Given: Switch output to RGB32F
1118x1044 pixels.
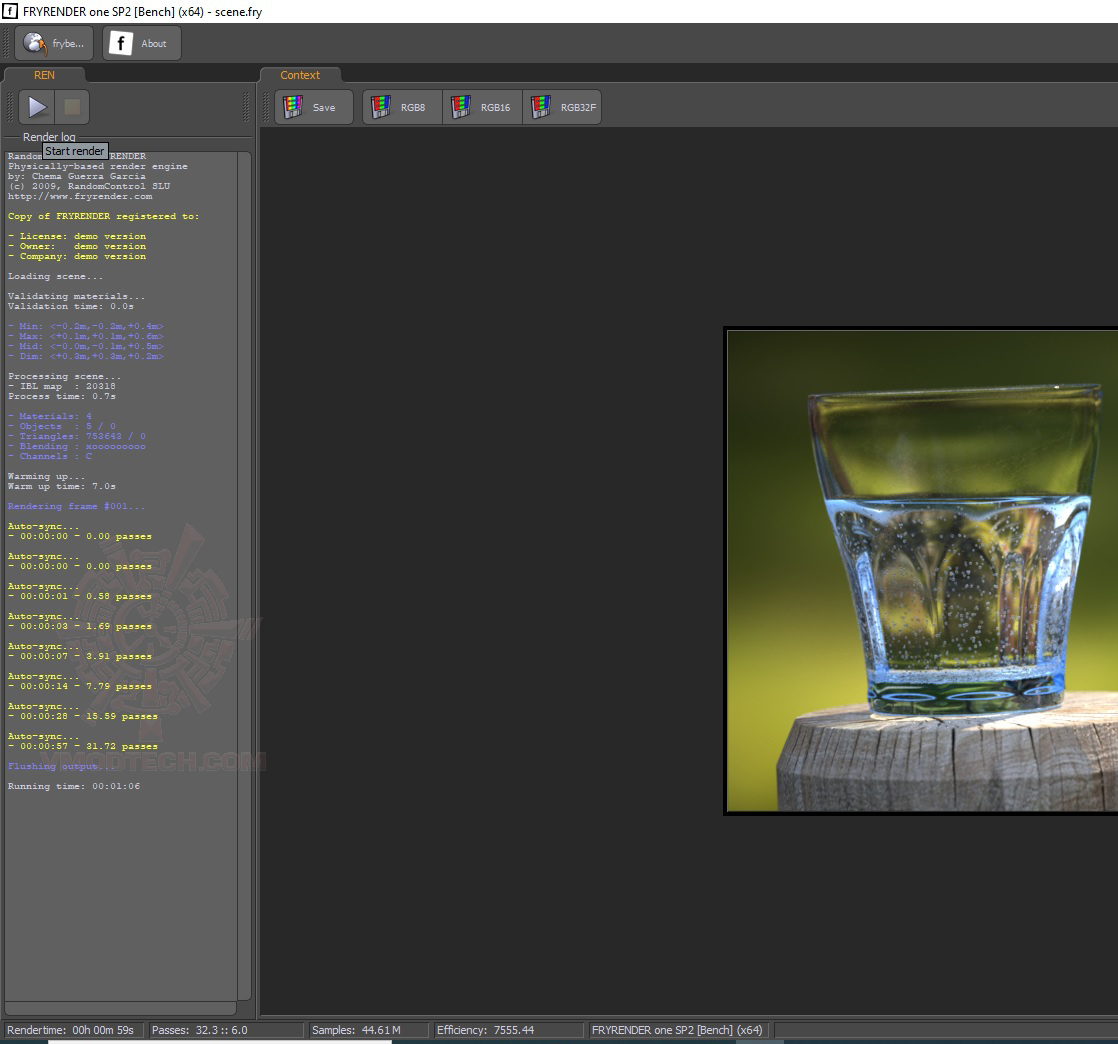Looking at the screenshot, I should click(x=563, y=108).
